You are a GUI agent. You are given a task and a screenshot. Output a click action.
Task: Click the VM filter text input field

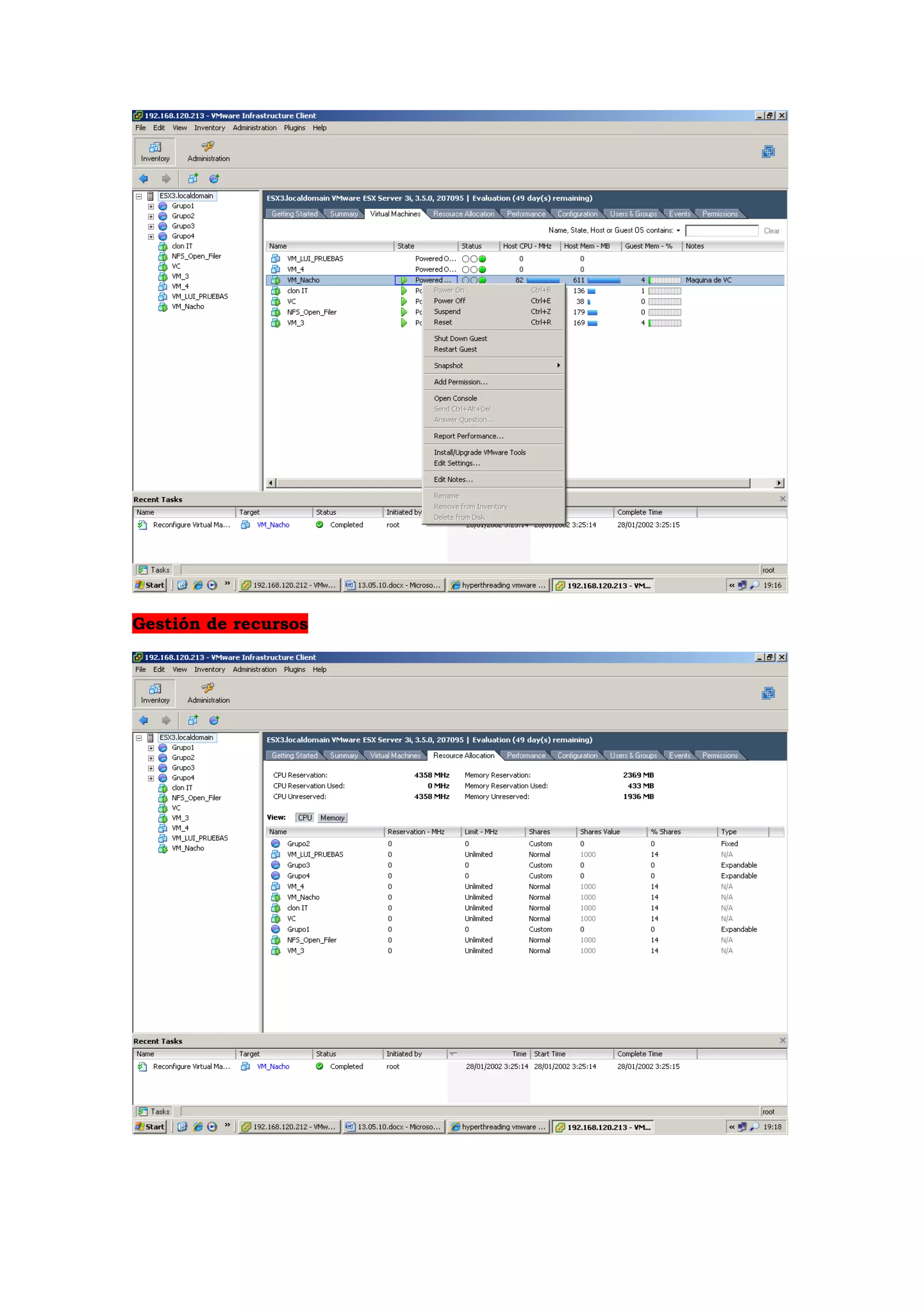coord(721,231)
